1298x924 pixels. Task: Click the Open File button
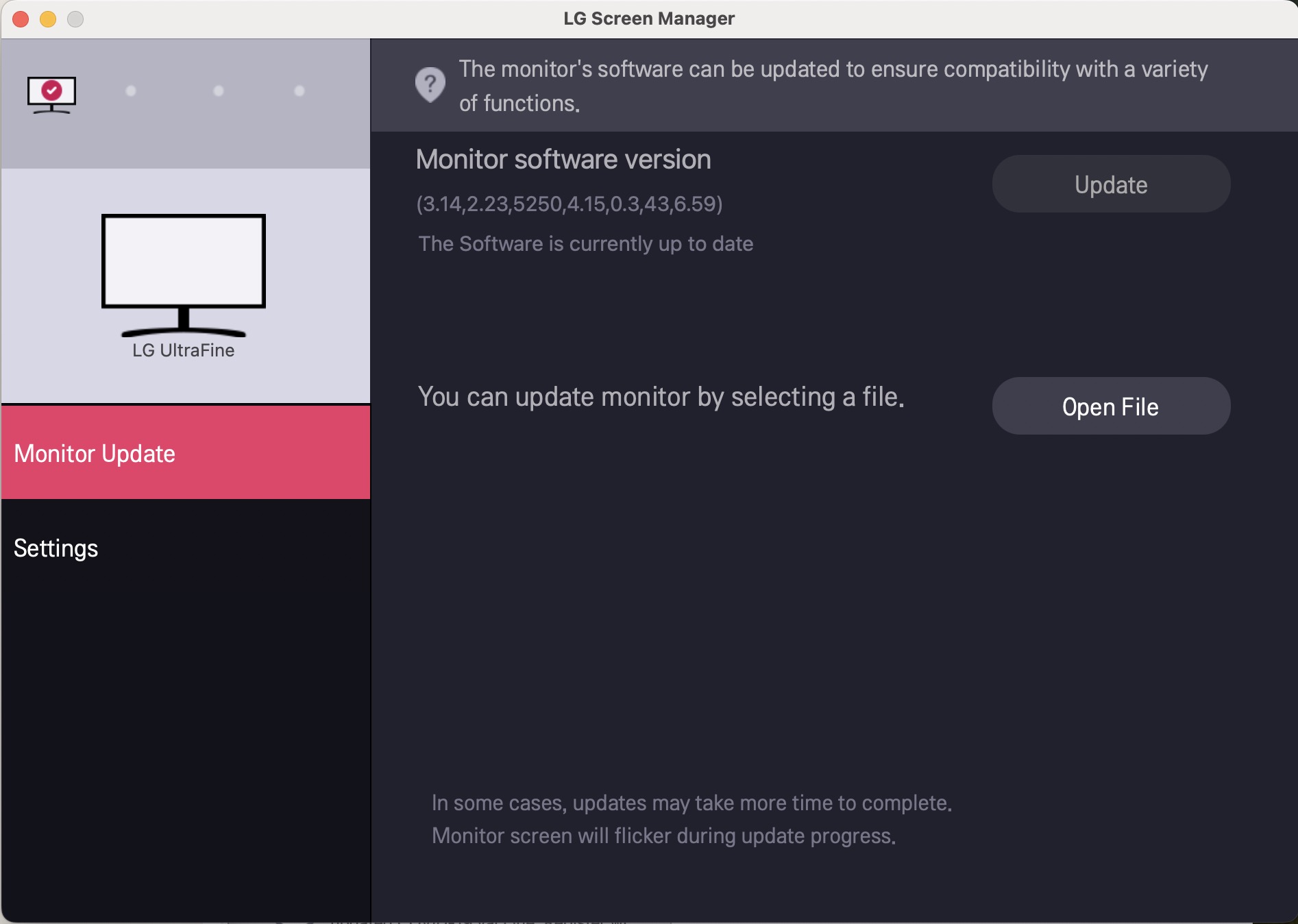1111,406
